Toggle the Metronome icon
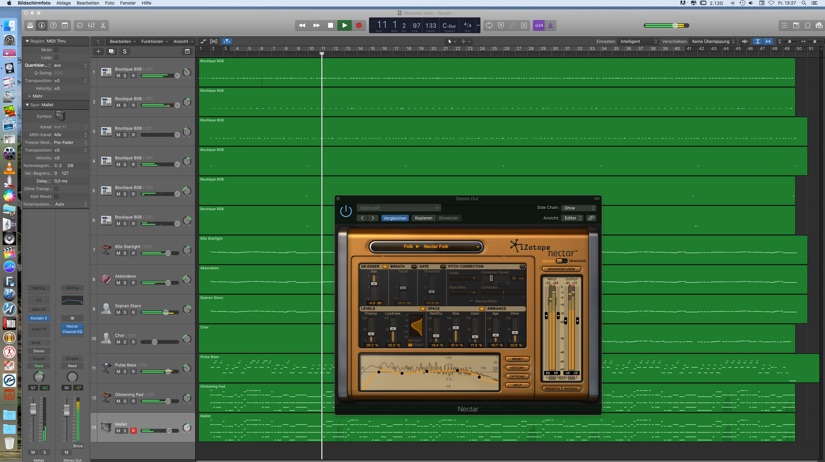Viewport: 825px width, 462px height. [x=550, y=25]
